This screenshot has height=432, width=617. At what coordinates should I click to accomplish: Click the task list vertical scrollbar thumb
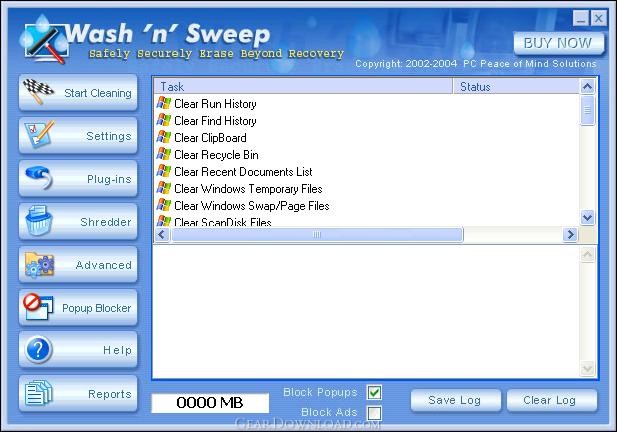point(587,110)
